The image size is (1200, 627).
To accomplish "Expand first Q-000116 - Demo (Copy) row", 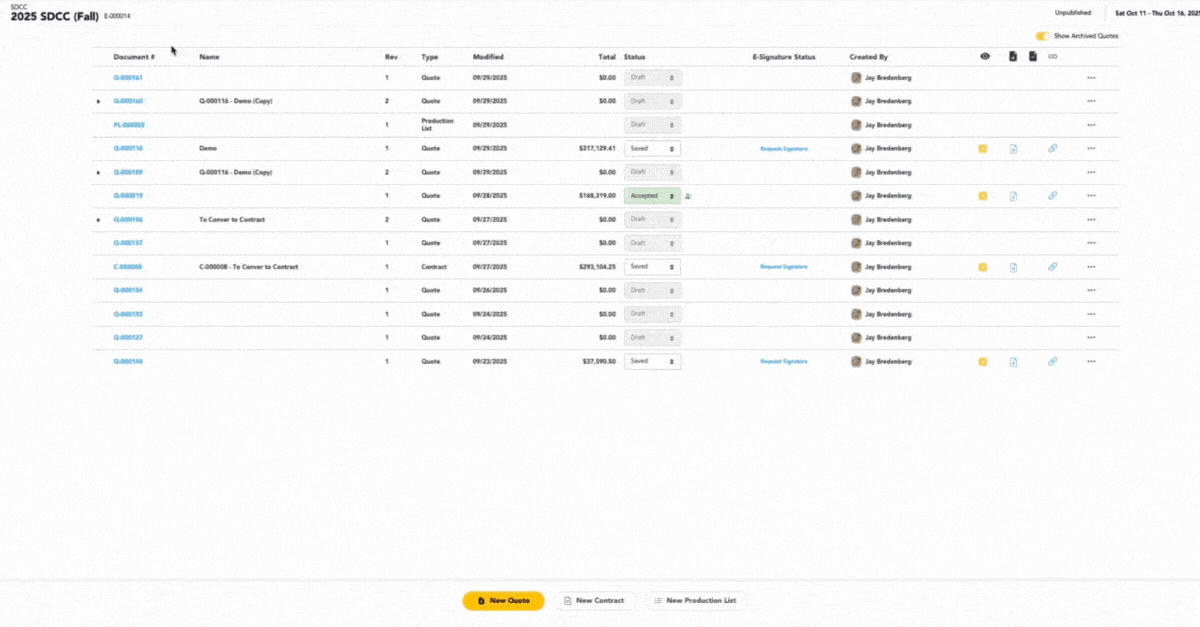I will pos(98,102).
